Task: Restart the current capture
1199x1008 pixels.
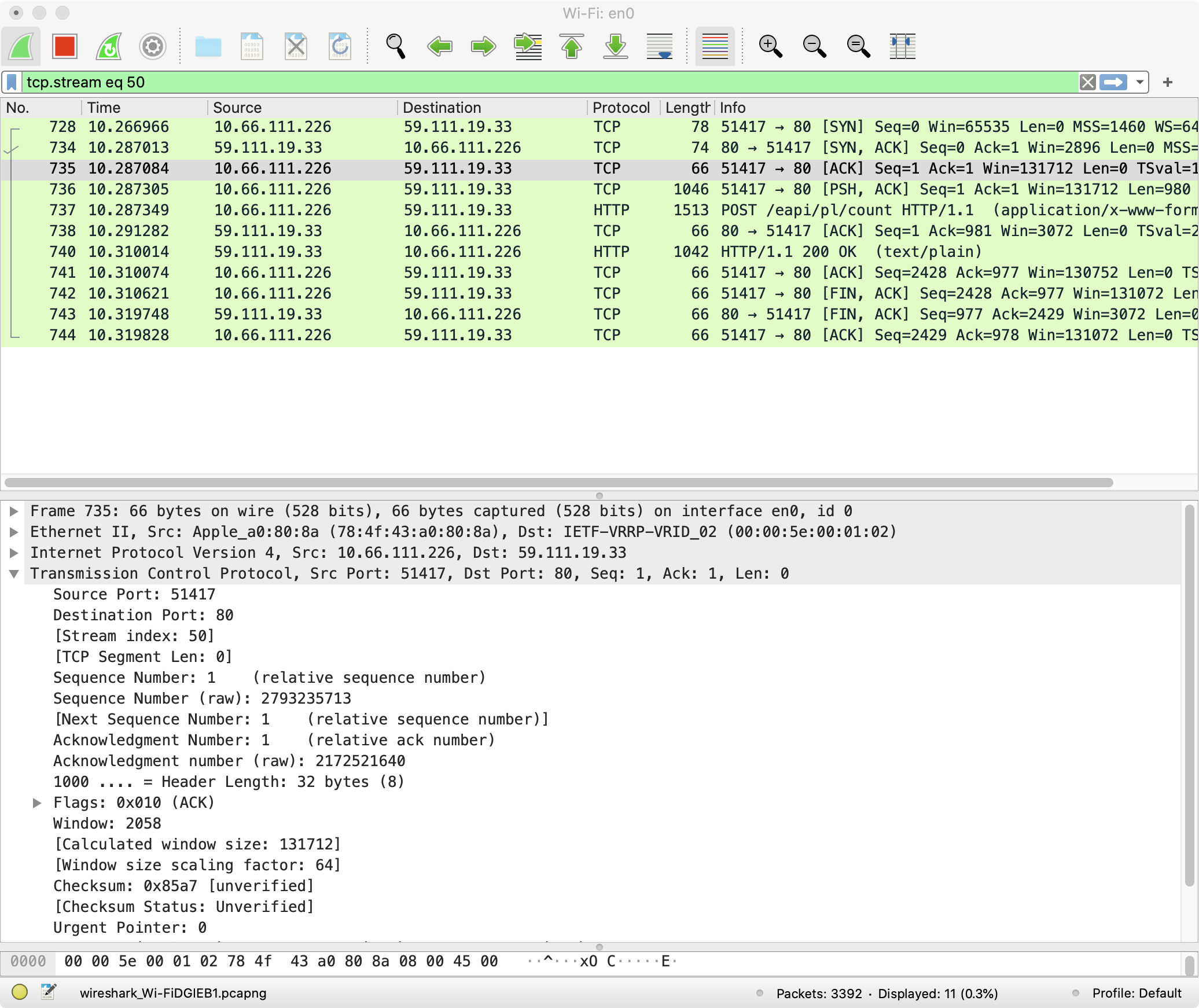Action: [x=109, y=46]
